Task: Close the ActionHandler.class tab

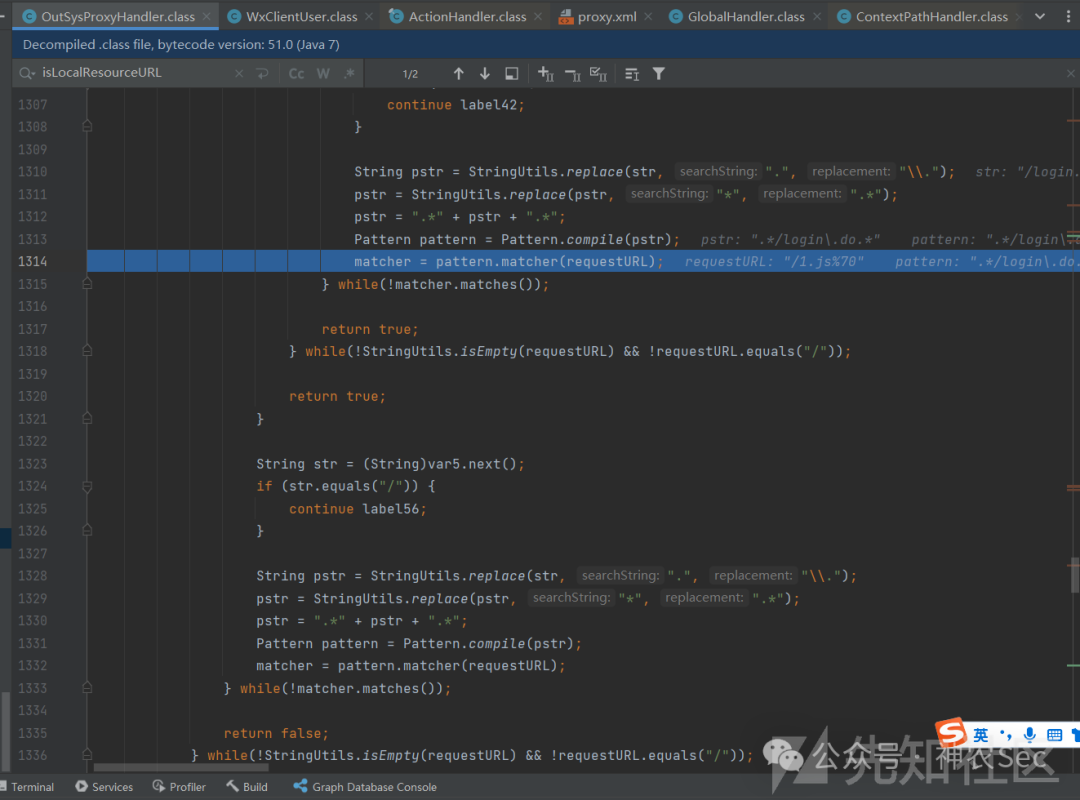Action: tap(538, 17)
